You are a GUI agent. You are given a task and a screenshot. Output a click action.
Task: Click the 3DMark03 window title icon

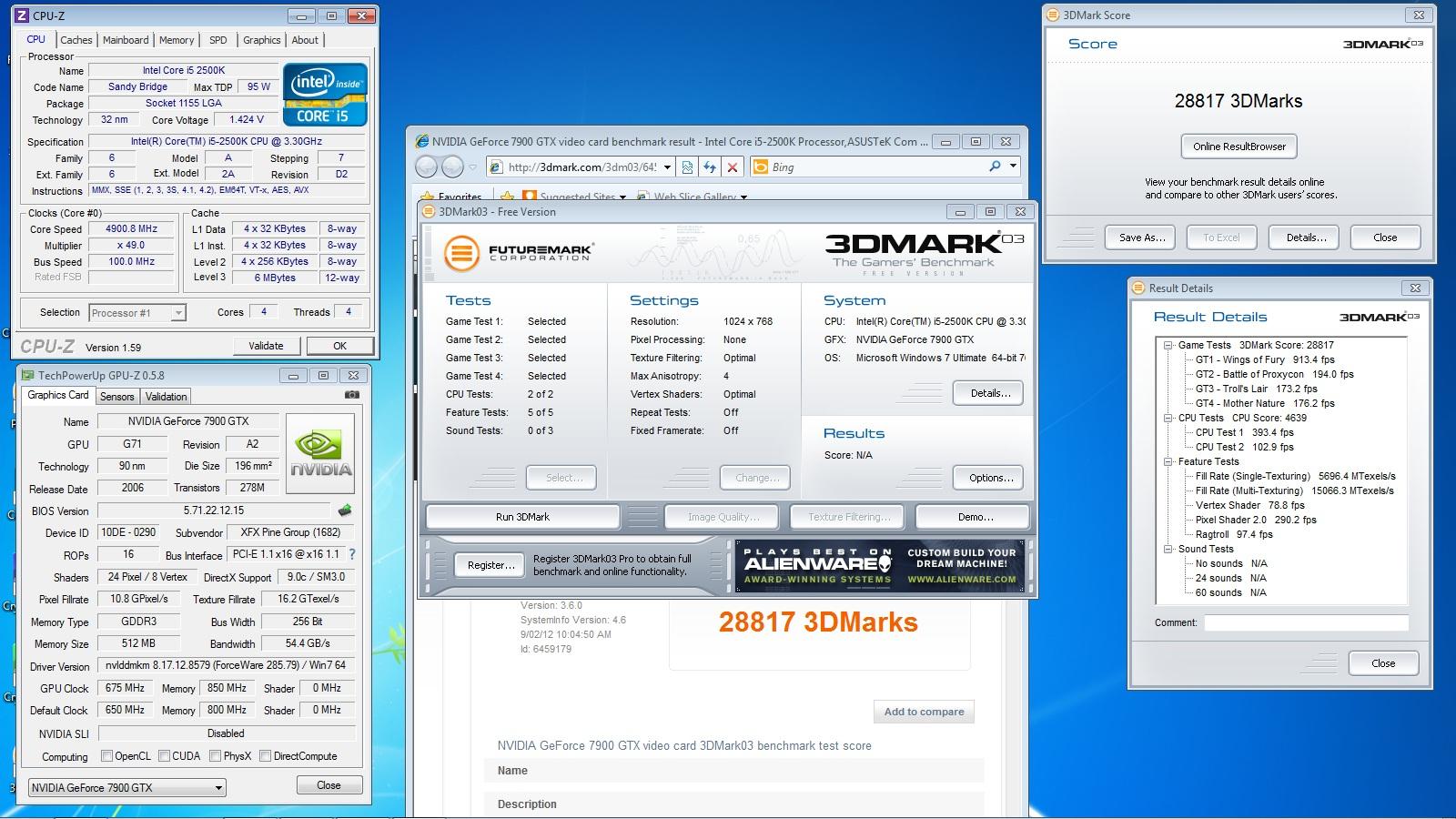coord(430,211)
